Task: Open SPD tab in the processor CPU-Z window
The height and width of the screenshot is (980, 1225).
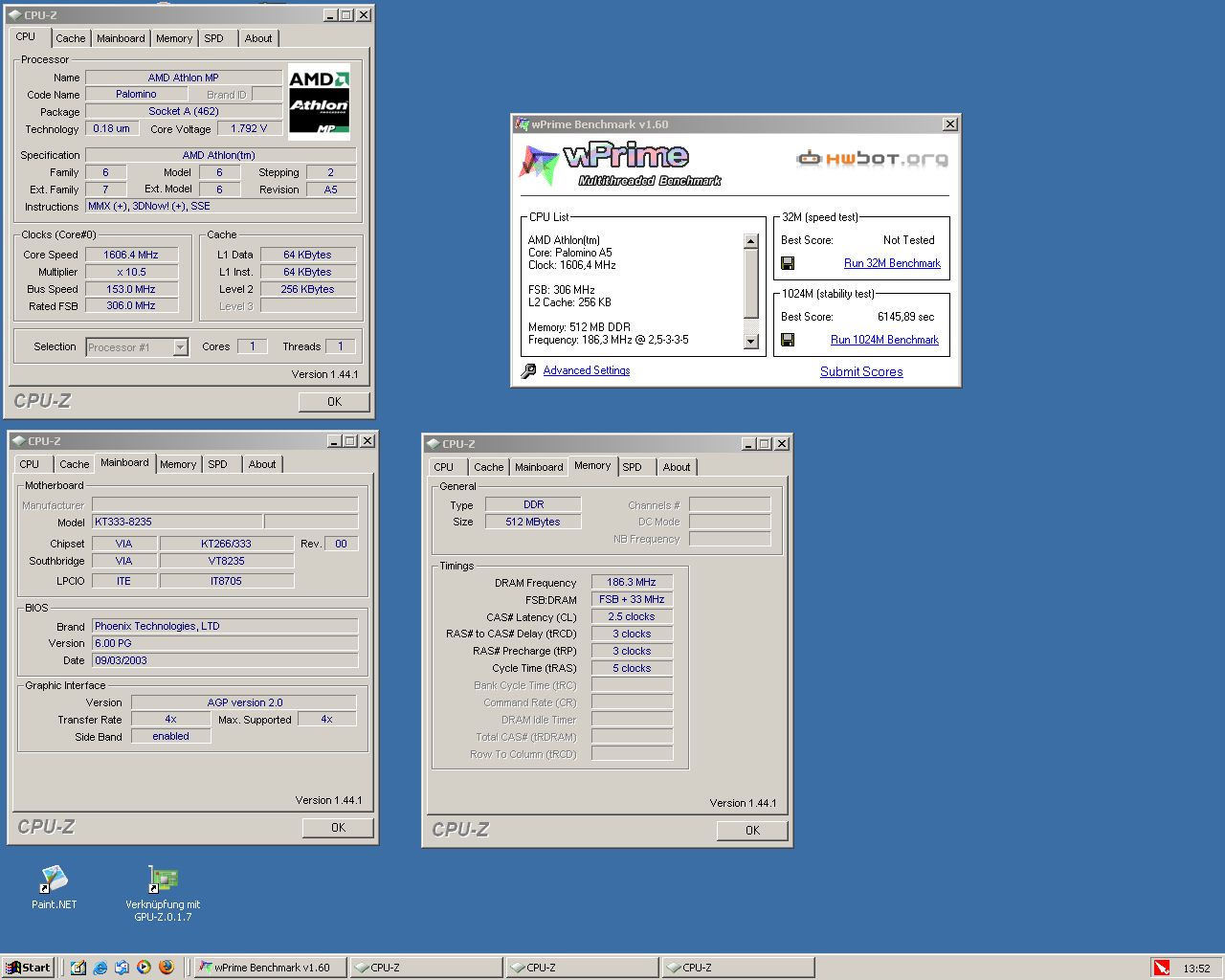Action: tap(213, 38)
